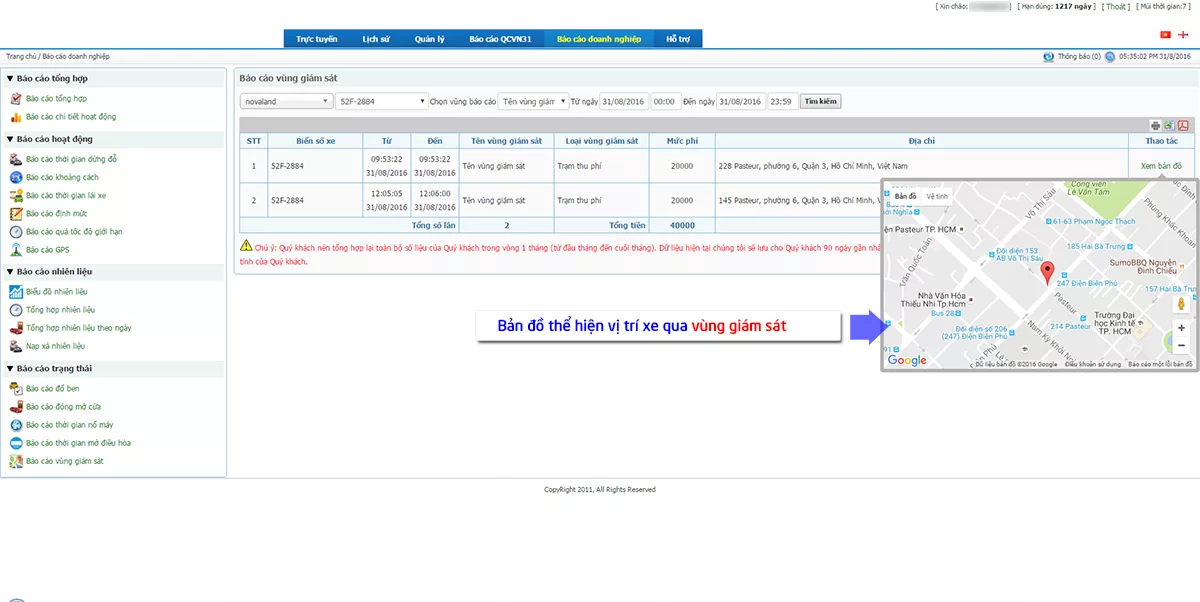Click the Báo cáo thời gian dừng đỗ icon
Screen dimensions: 1200x602
(16, 159)
